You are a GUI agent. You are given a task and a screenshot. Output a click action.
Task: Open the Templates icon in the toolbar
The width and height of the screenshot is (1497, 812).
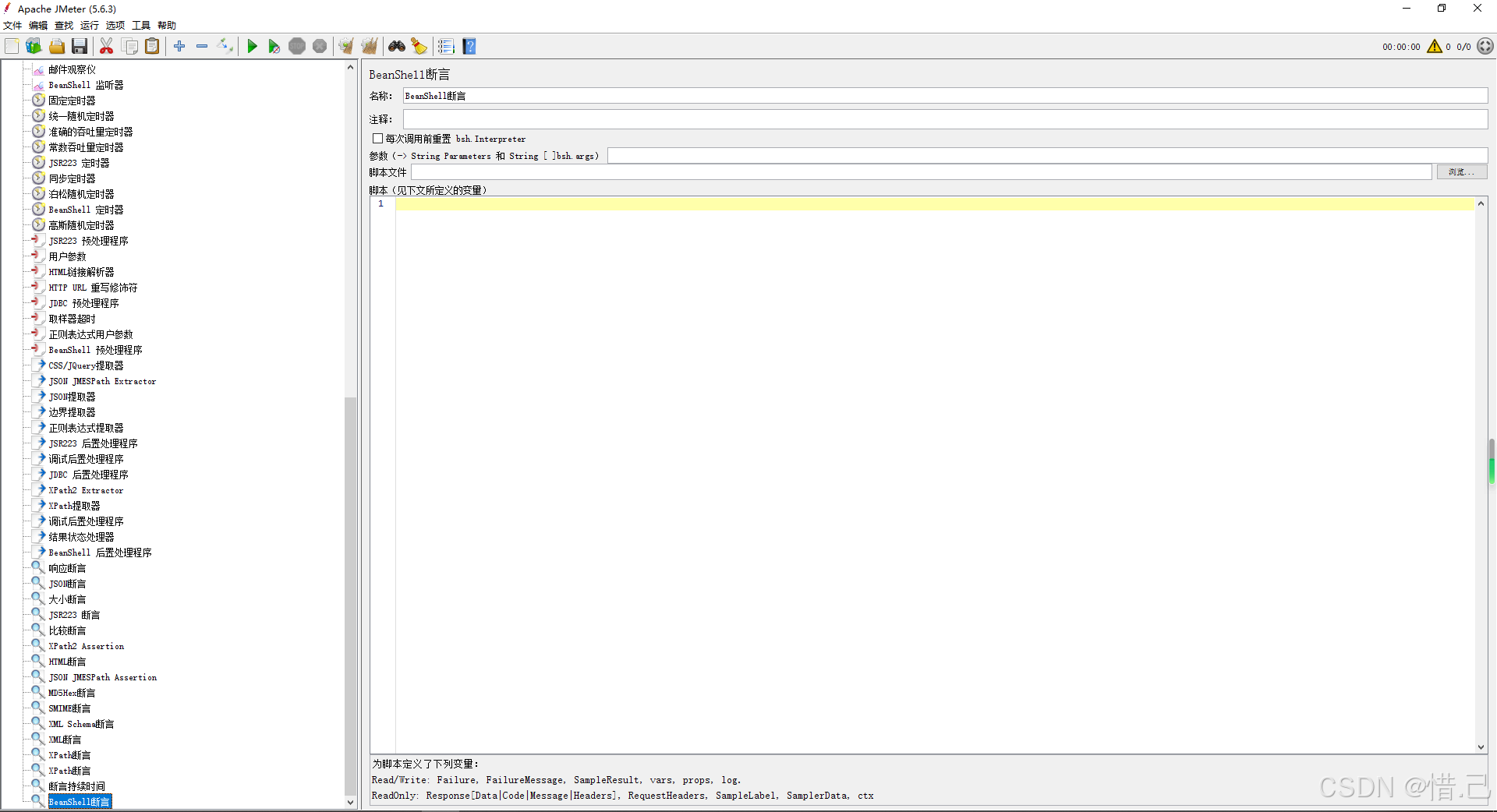point(34,47)
